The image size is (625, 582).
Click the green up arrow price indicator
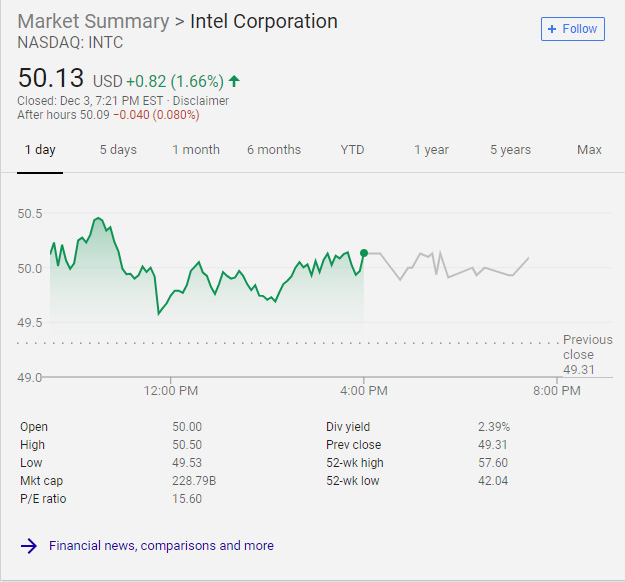(x=234, y=81)
